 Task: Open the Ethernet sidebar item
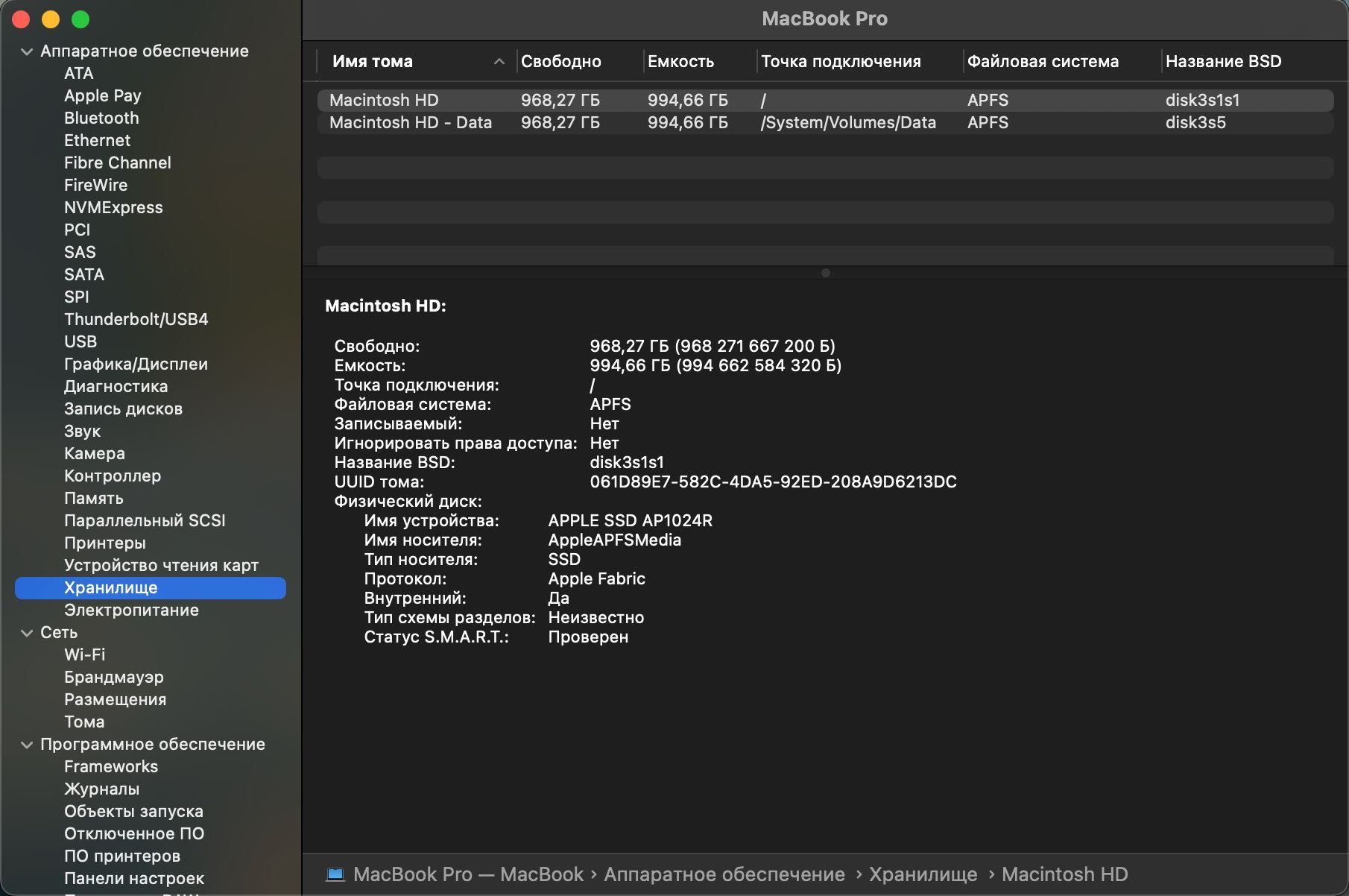(x=97, y=140)
